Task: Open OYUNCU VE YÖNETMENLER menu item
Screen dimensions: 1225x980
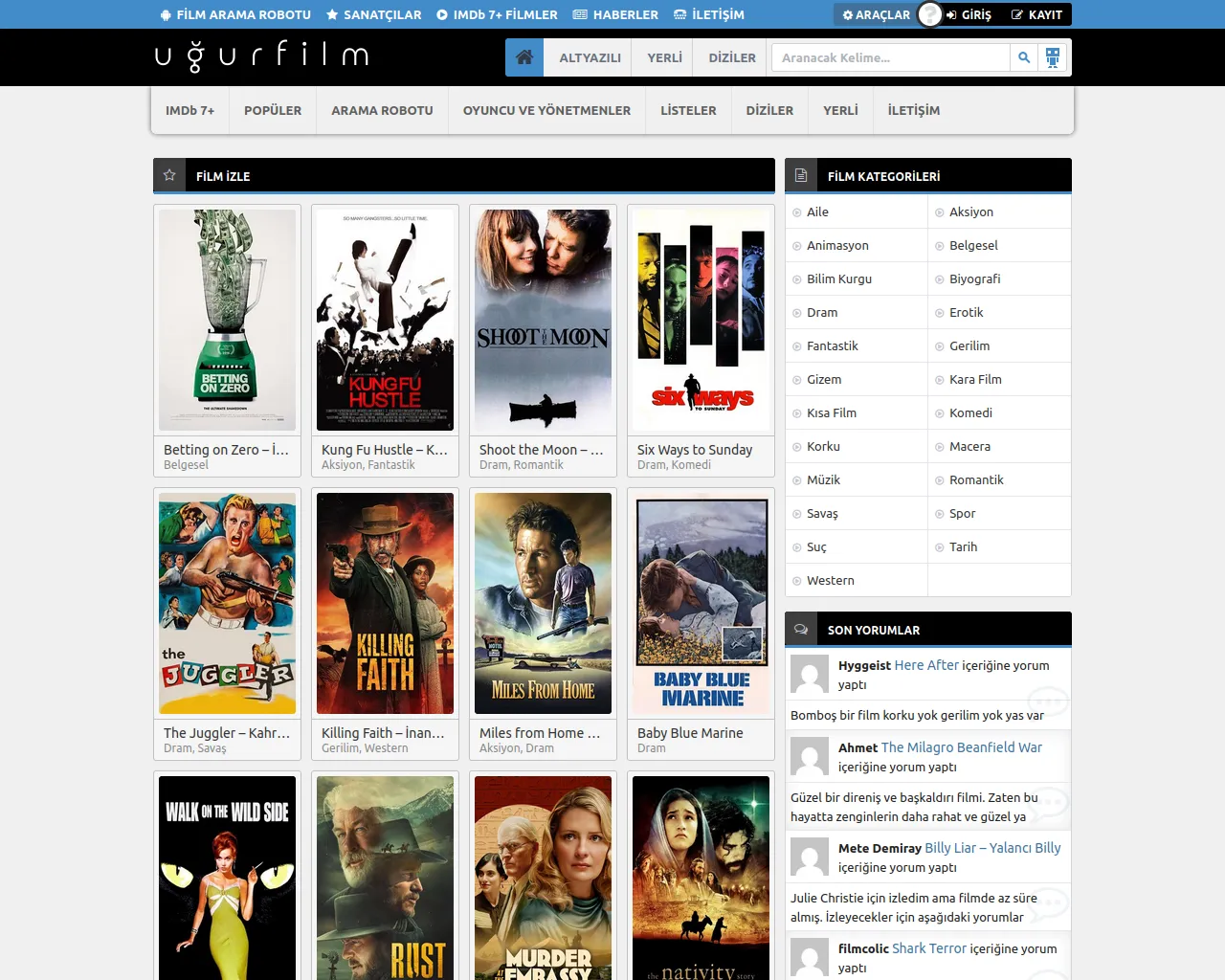Action: (546, 110)
